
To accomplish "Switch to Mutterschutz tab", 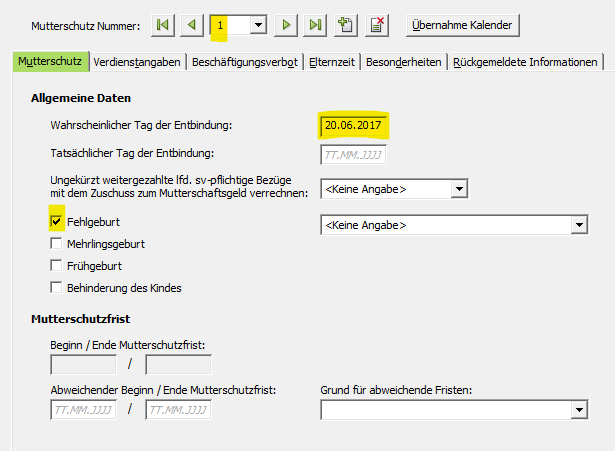I will (x=51, y=62).
